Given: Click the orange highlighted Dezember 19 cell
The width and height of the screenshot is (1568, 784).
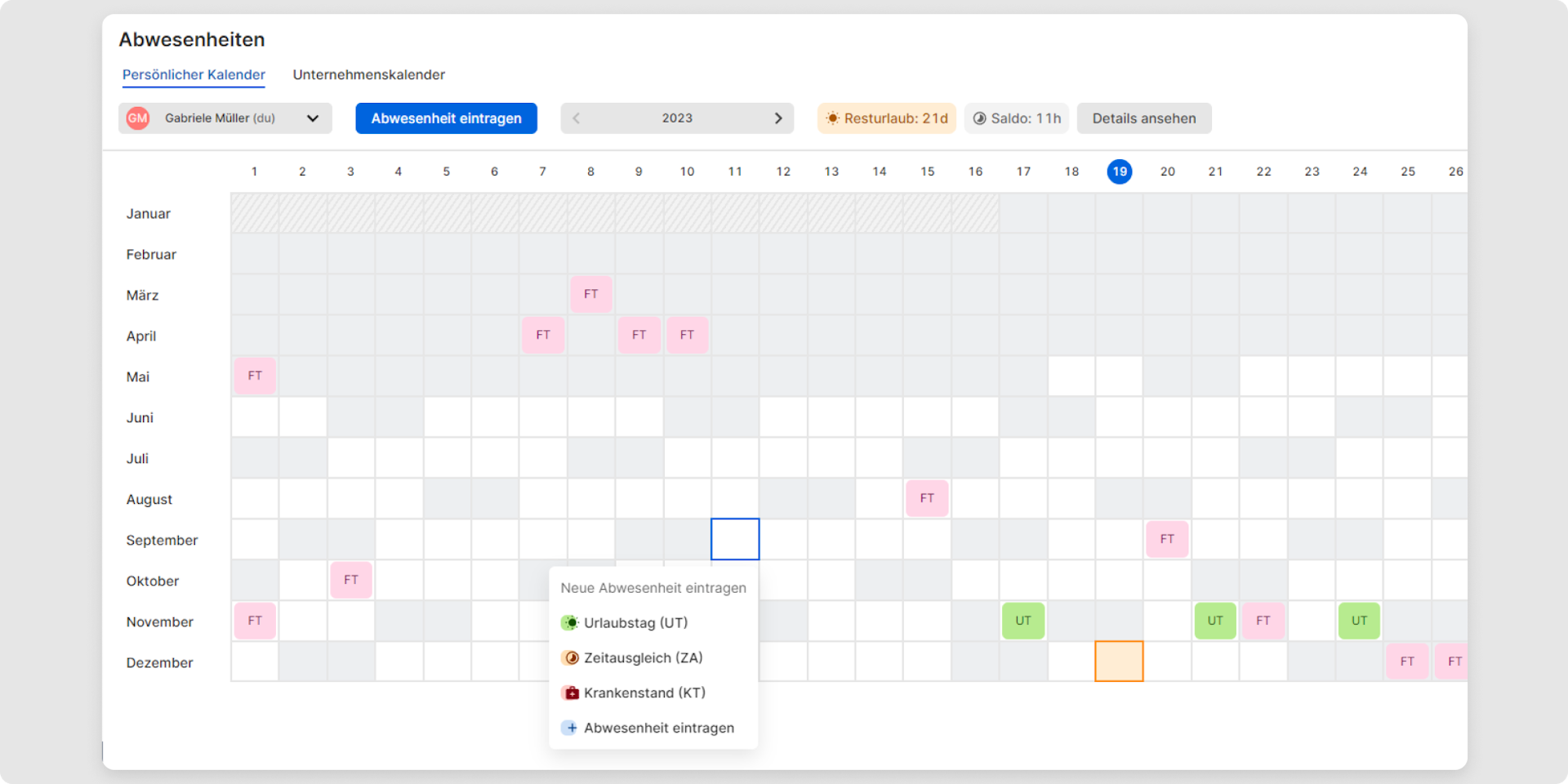Looking at the screenshot, I should click(1120, 661).
